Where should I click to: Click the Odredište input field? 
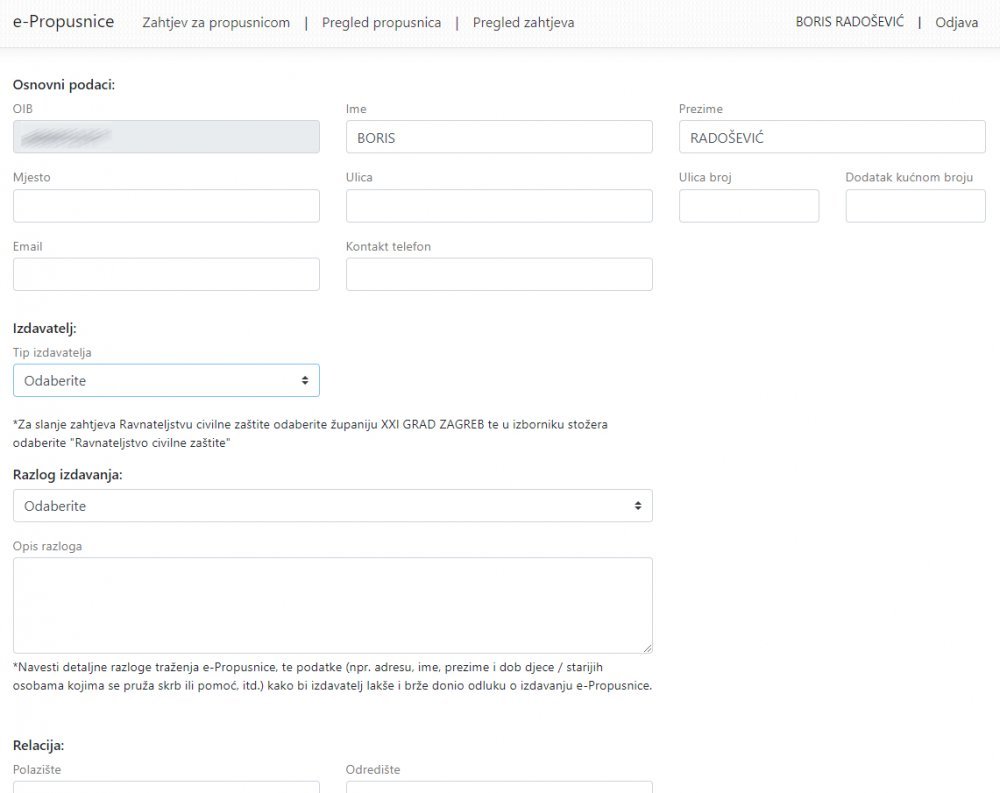[499, 787]
